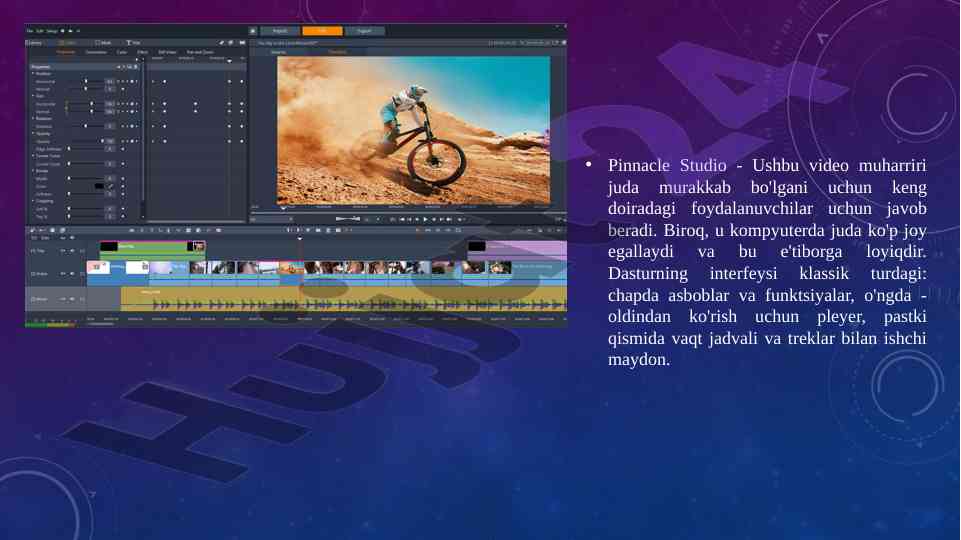Image resolution: width=961 pixels, height=540 pixels.
Task: Select the Properties sub-tab in the editor
Action: pyautogui.click(x=66, y=52)
